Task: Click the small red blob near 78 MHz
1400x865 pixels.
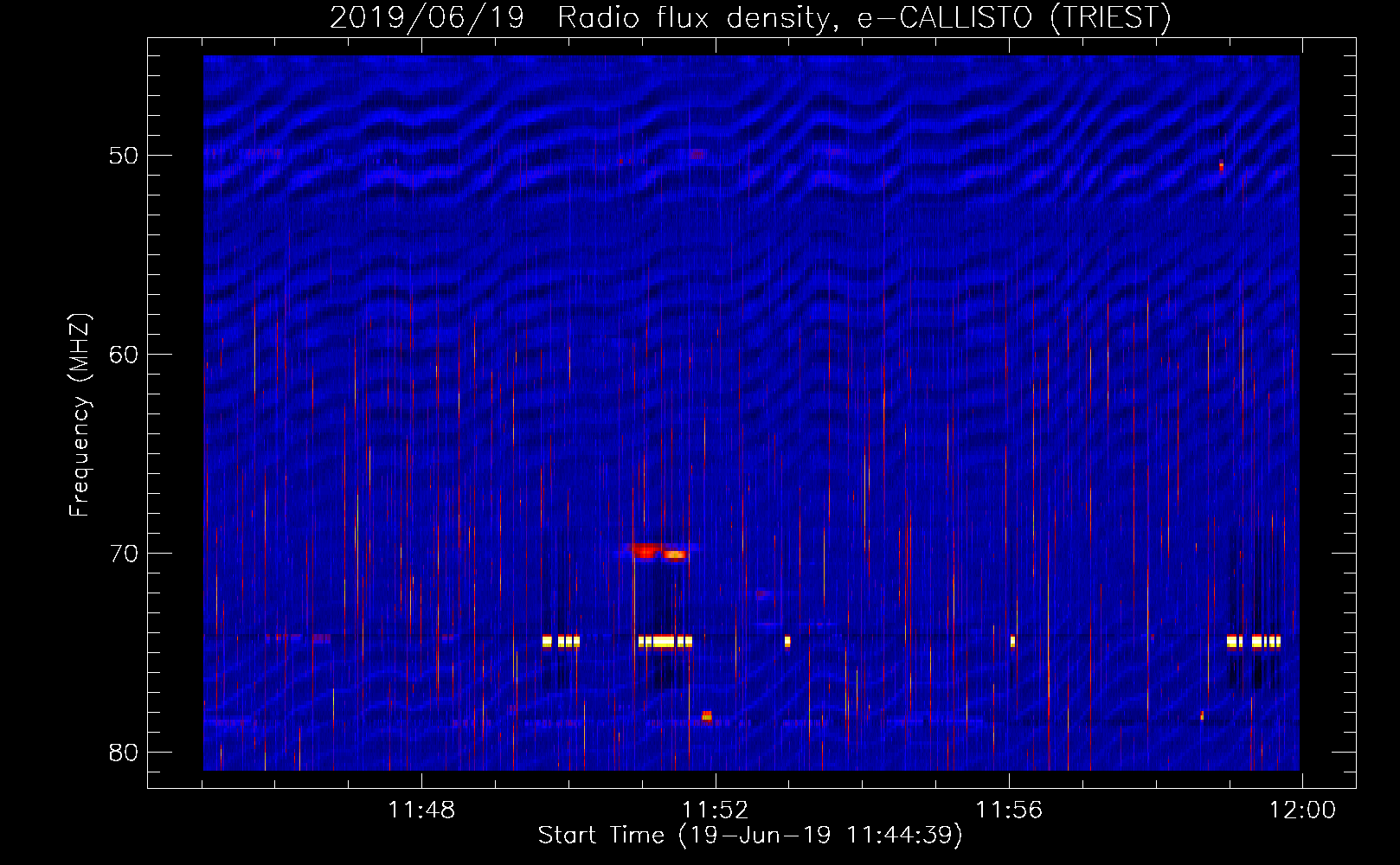Action: [x=707, y=715]
